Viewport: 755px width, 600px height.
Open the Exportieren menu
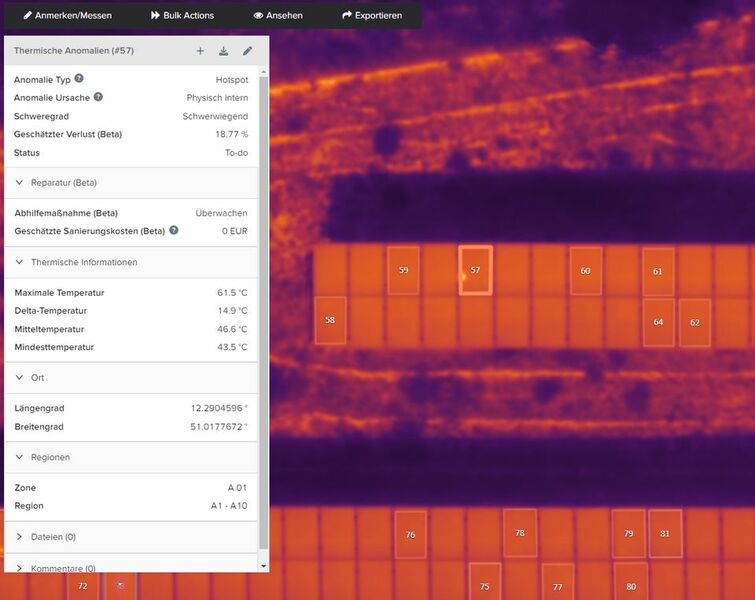click(x=372, y=16)
